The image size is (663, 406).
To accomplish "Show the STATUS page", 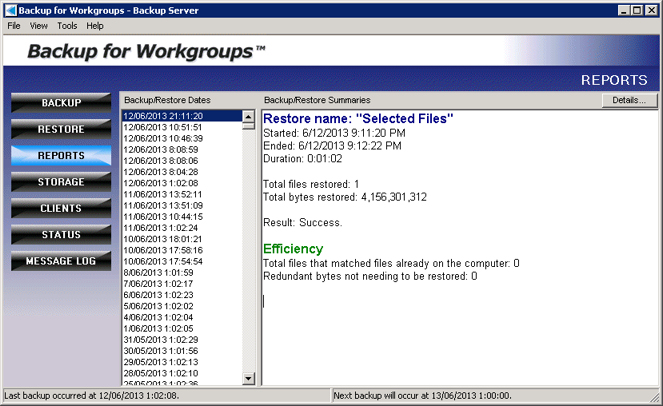I will click(x=61, y=235).
